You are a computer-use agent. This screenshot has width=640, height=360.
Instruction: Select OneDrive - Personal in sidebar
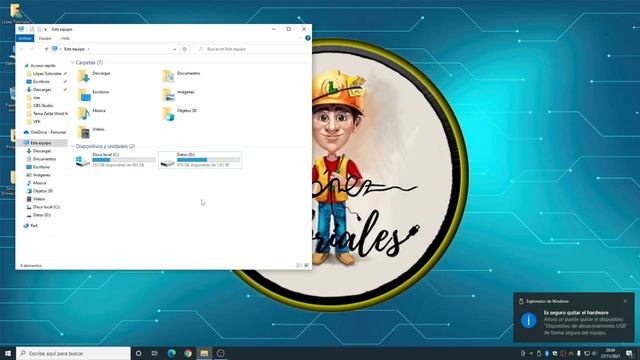click(x=44, y=132)
